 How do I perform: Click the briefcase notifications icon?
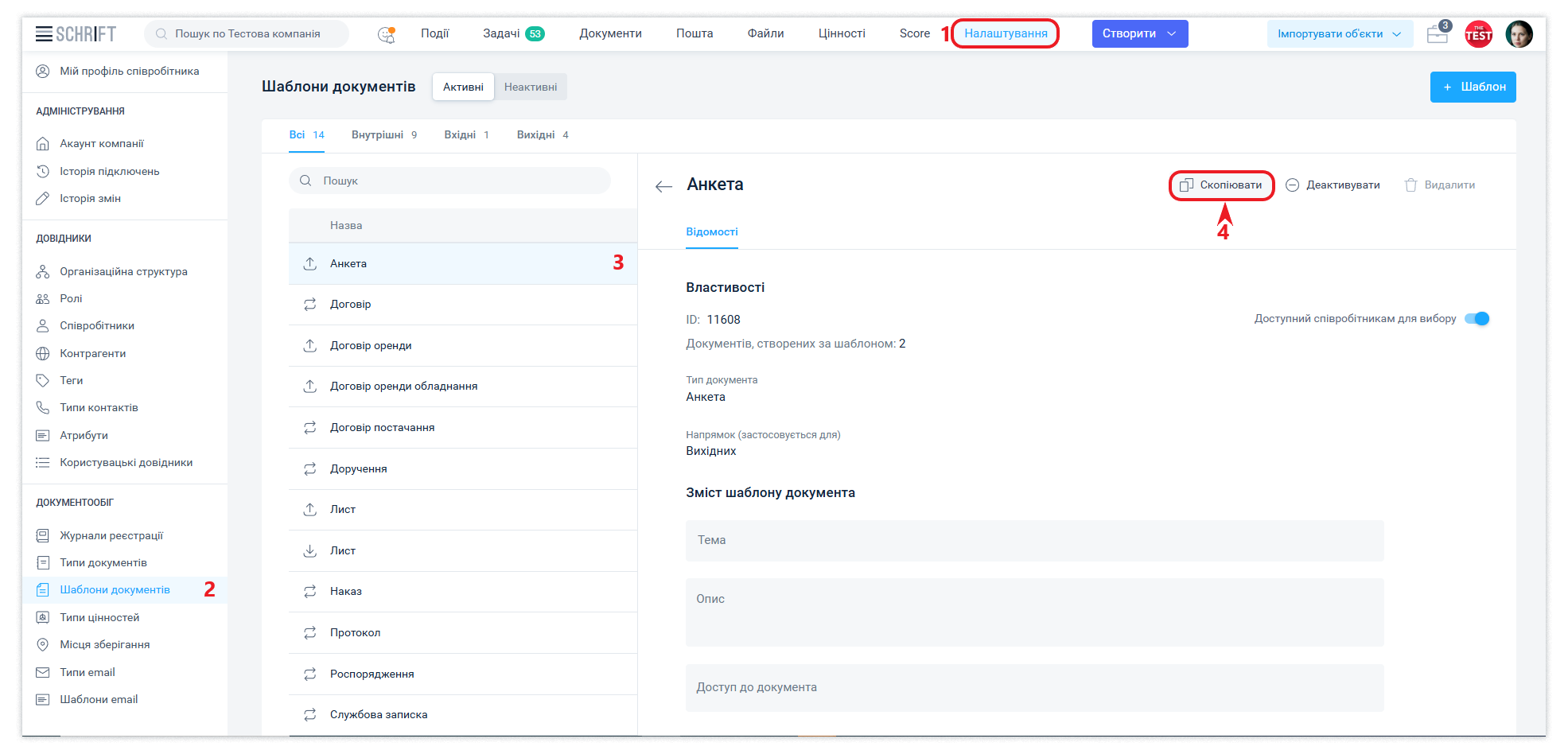(x=1438, y=34)
